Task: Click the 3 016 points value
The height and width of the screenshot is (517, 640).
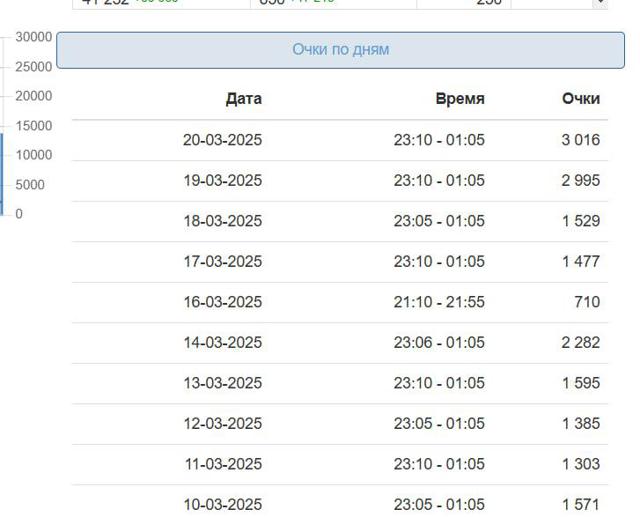Action: point(580,140)
